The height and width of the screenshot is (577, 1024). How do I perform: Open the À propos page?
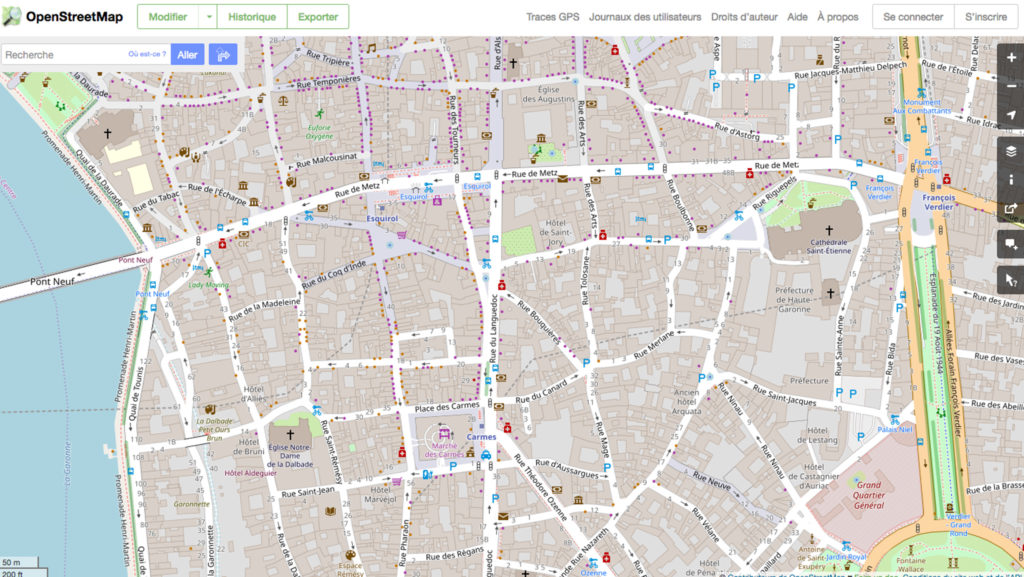(838, 17)
